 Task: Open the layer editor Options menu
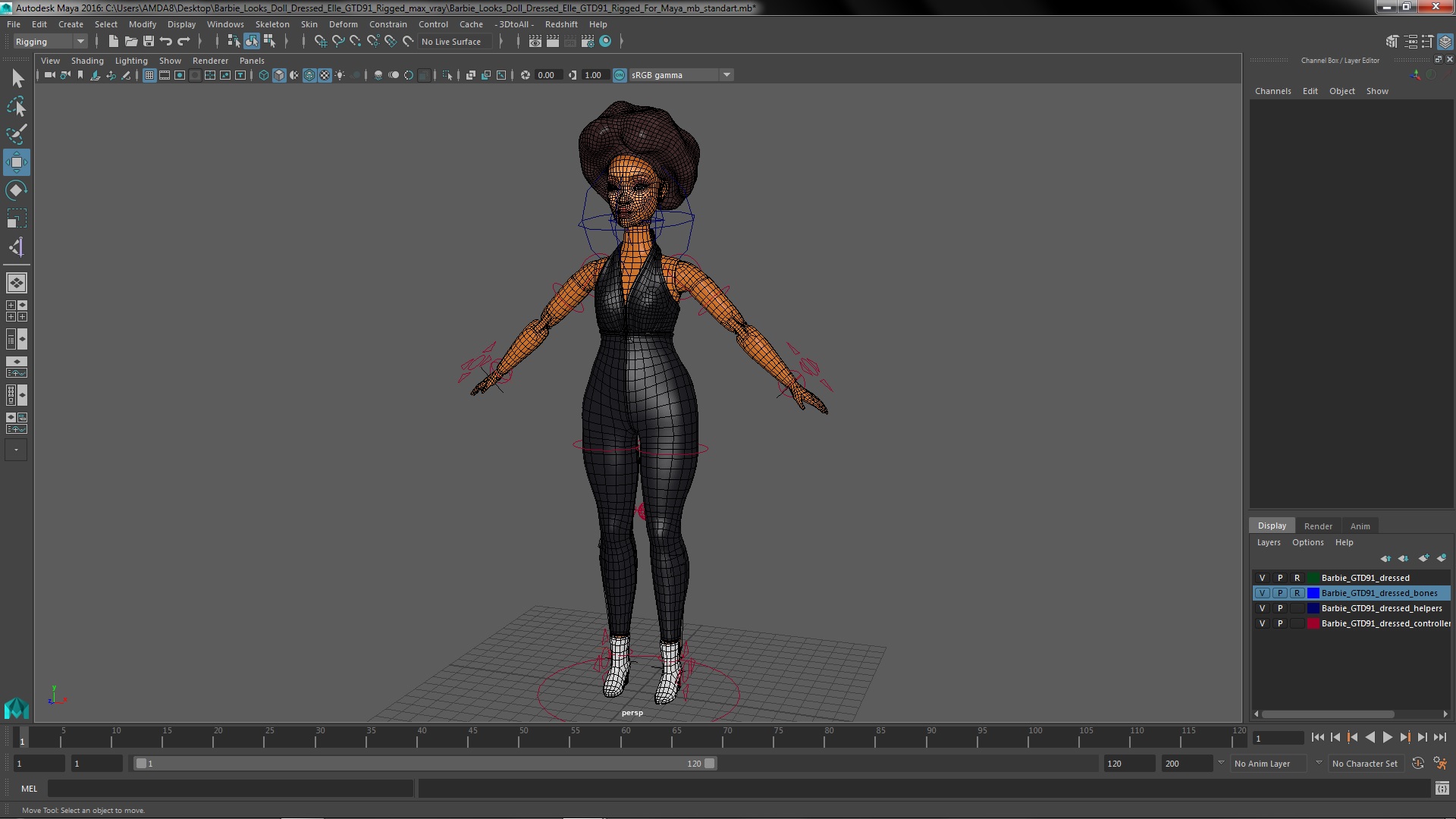pos(1307,542)
